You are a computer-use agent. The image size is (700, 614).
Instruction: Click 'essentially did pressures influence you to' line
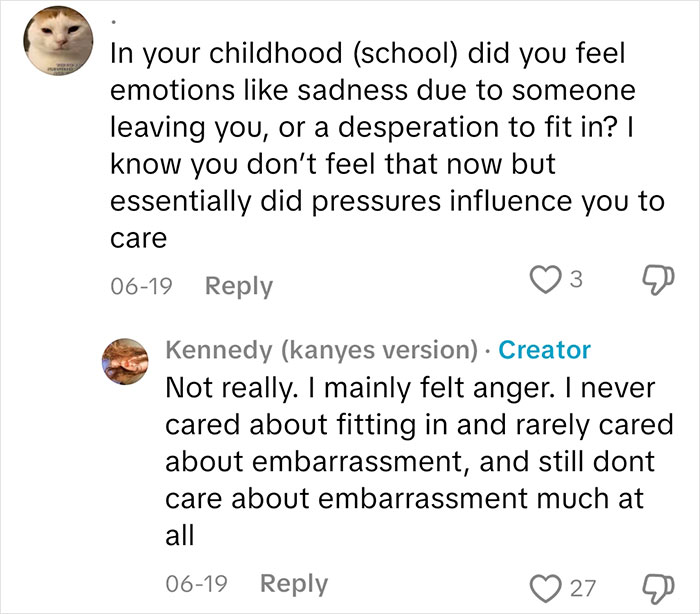coord(386,201)
